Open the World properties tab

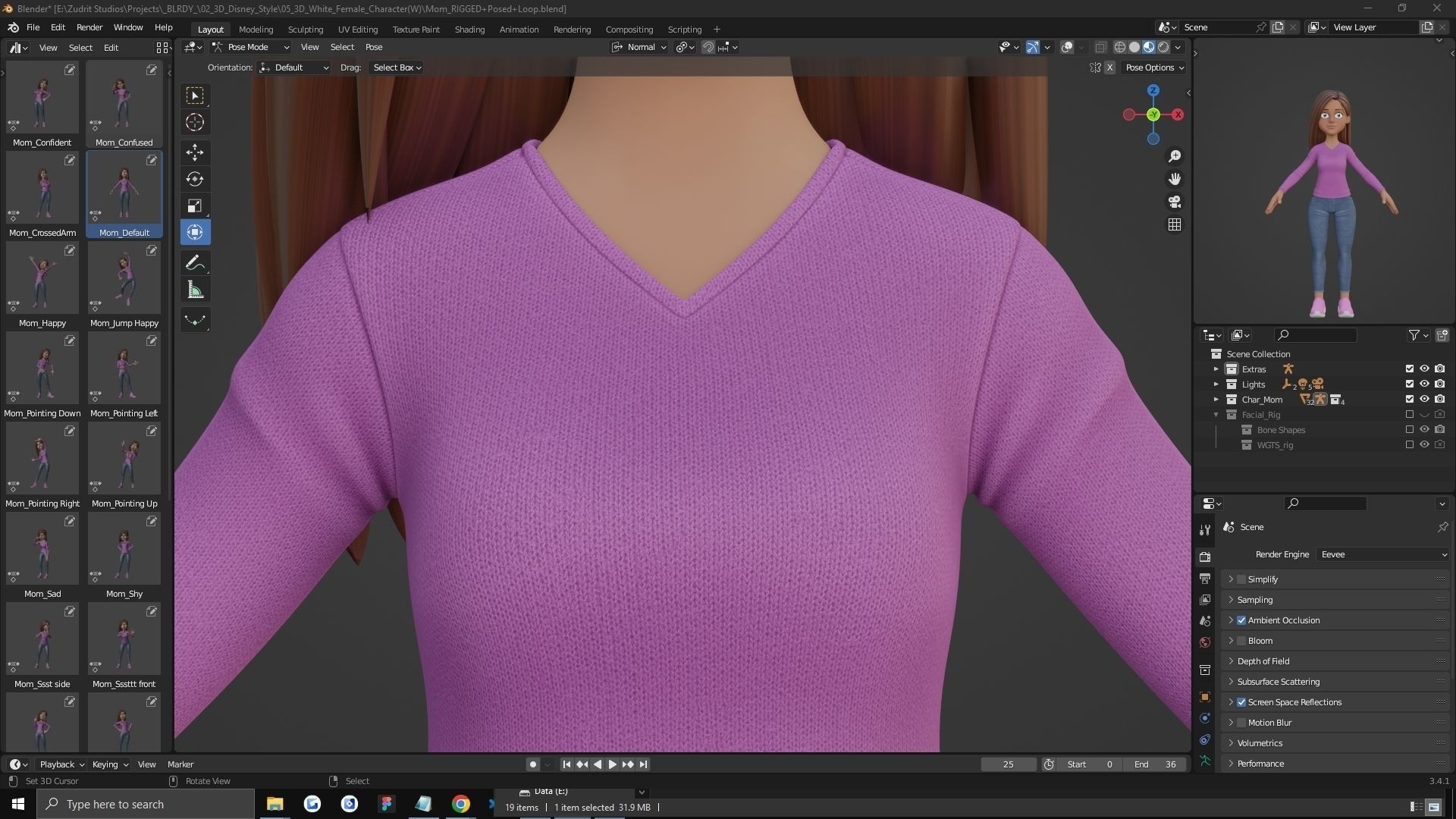point(1205,642)
